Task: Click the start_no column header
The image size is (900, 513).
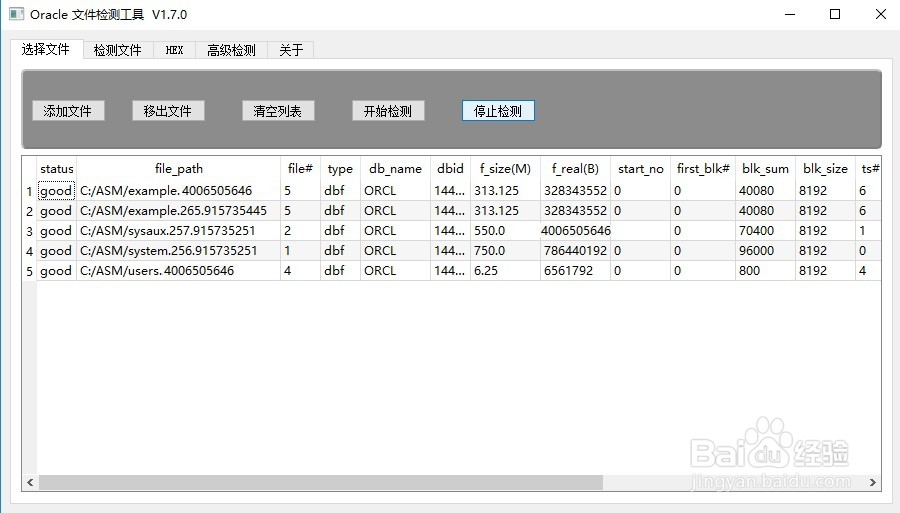Action: click(x=641, y=169)
